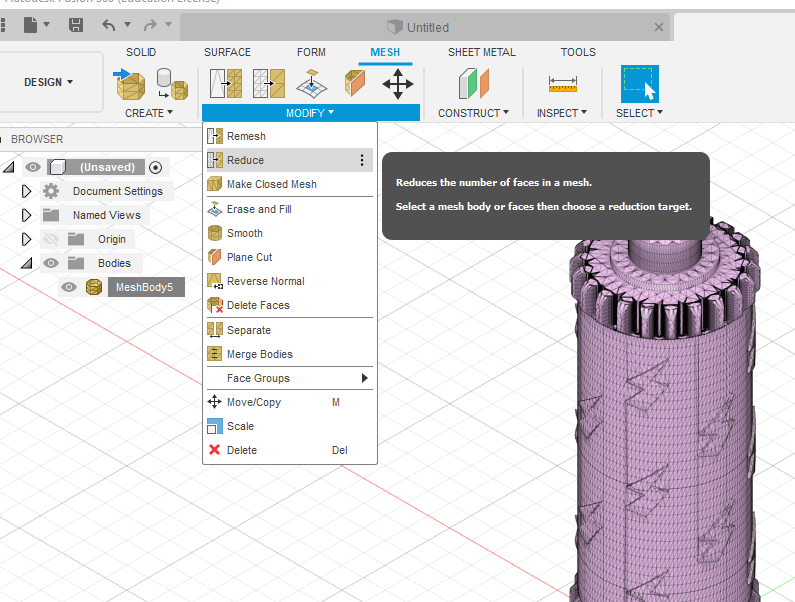Screen dimensions: 795x602
Task: Choose Merge Bodies menu entry
Action: point(290,354)
